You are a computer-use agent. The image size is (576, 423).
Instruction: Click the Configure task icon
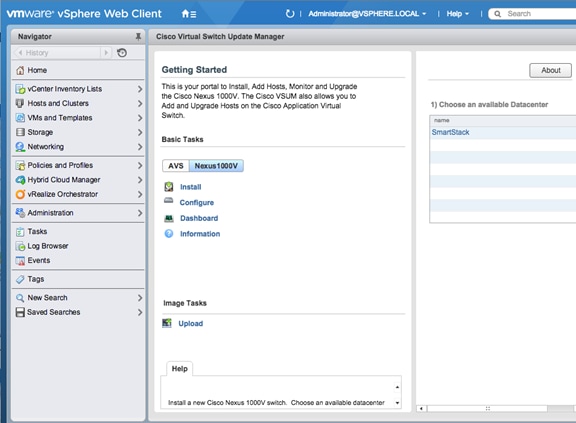[169, 200]
